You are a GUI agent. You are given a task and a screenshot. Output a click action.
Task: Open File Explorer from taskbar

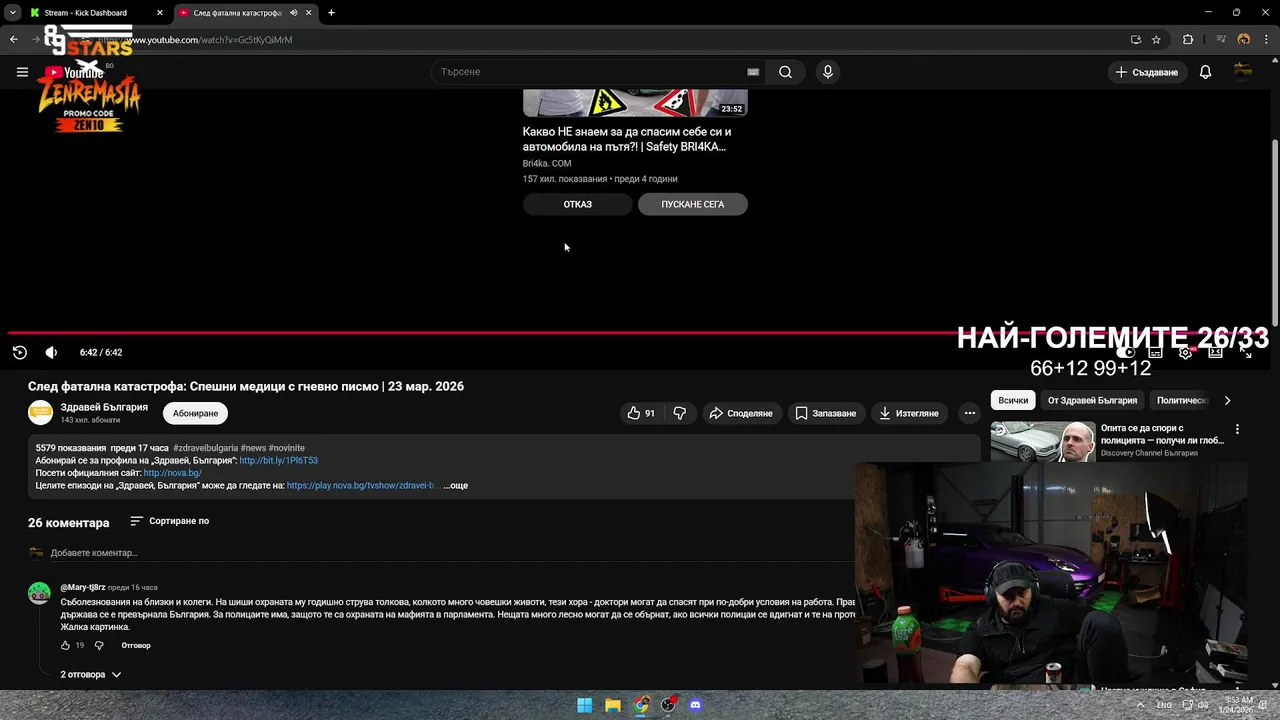point(612,705)
